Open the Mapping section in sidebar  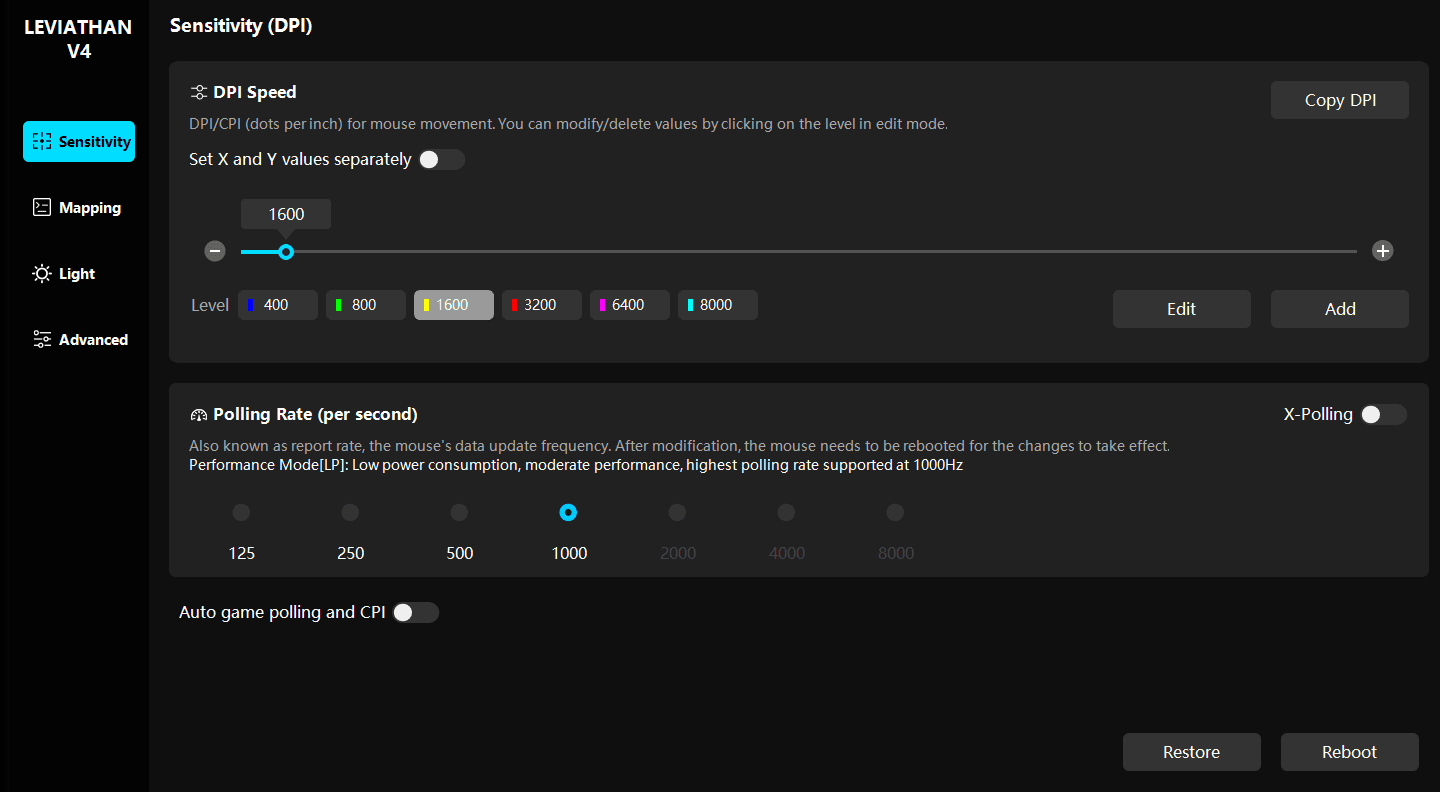point(78,208)
